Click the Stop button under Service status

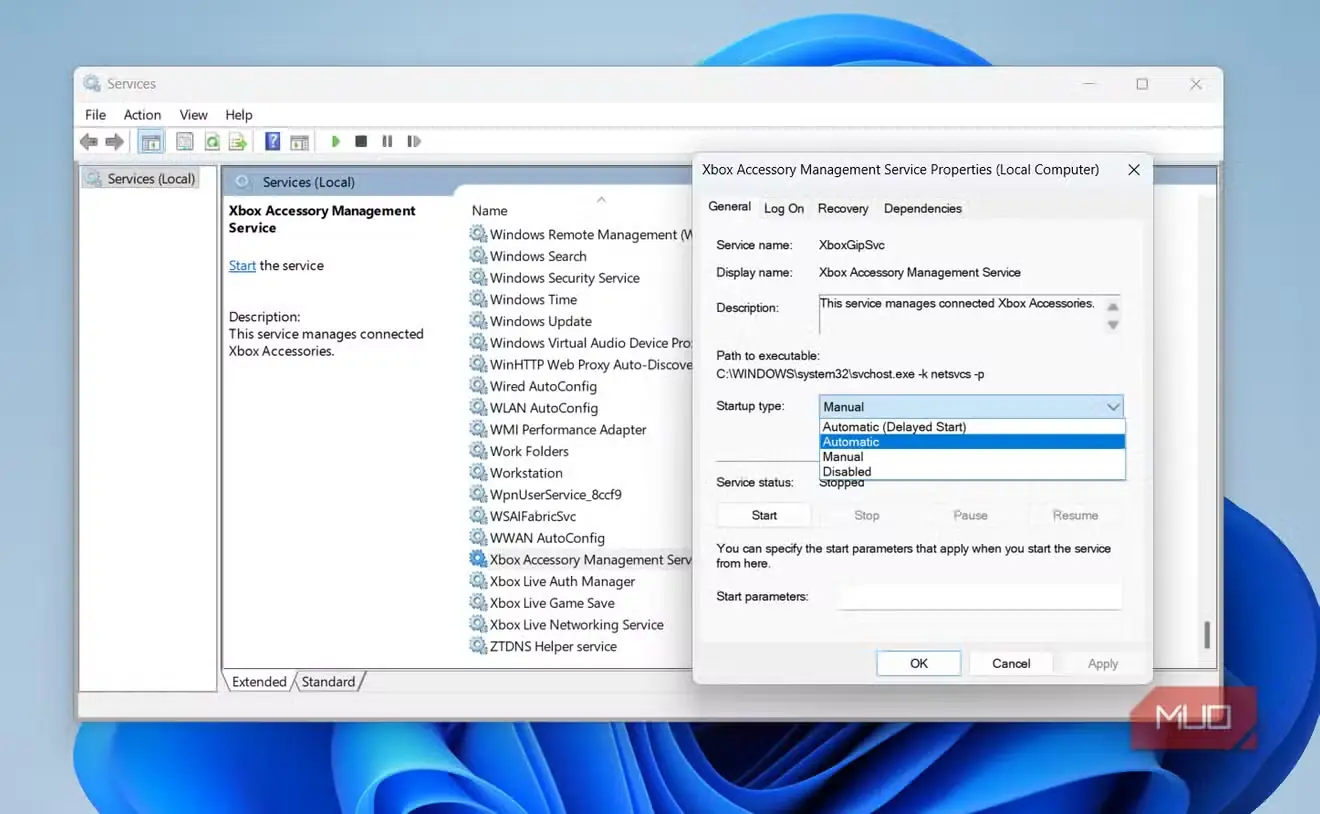[x=867, y=515]
